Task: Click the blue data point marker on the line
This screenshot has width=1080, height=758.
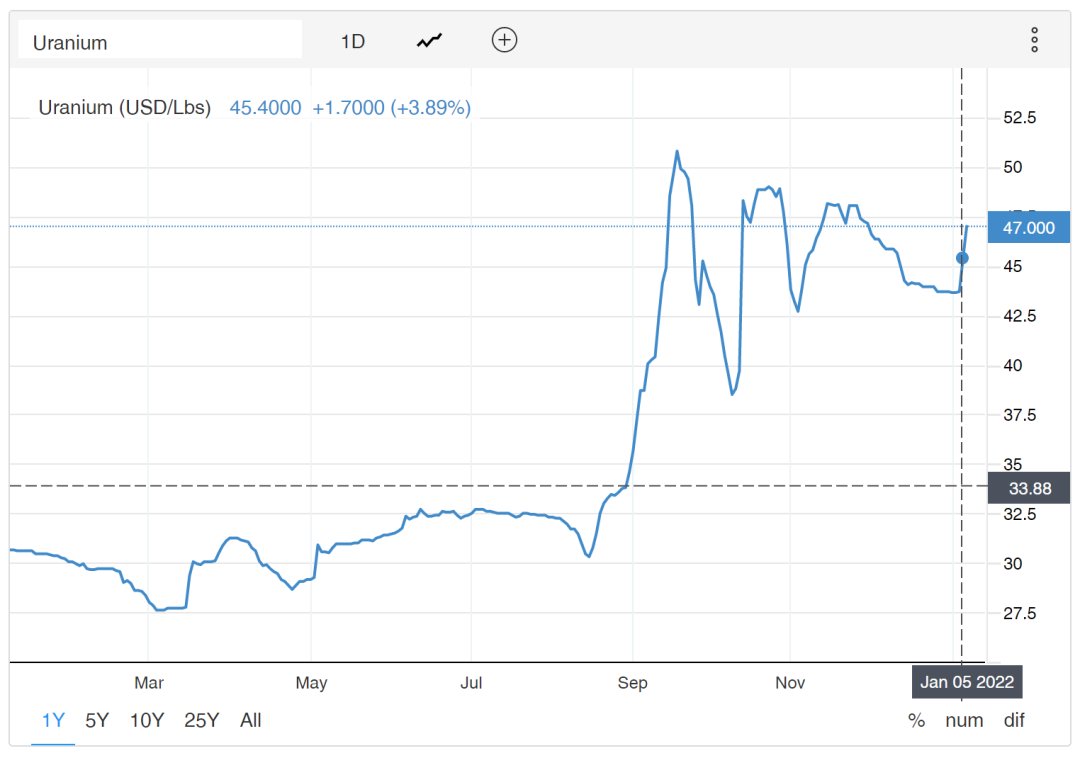Action: [x=962, y=258]
